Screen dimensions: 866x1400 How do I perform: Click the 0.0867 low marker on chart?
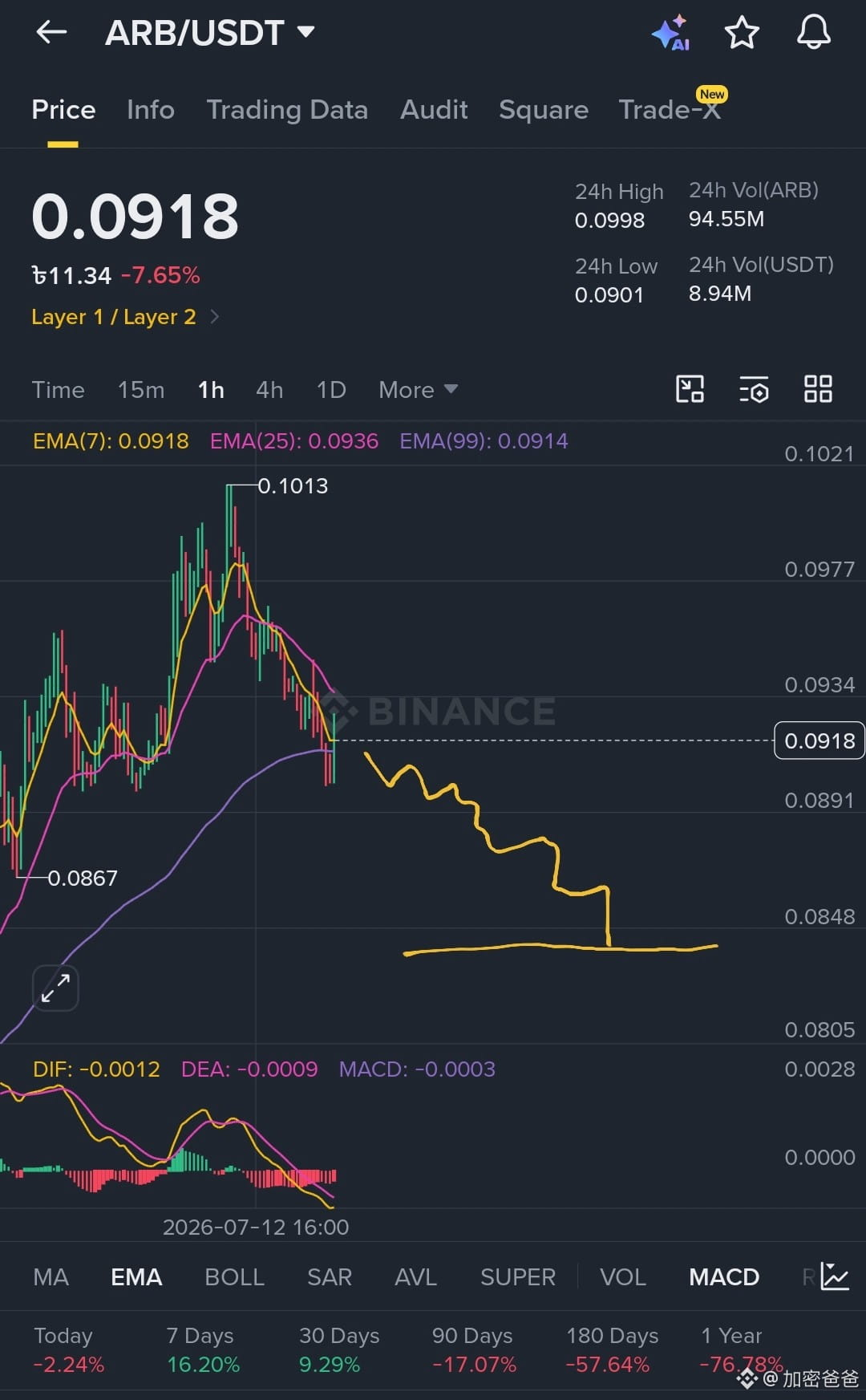tap(83, 879)
